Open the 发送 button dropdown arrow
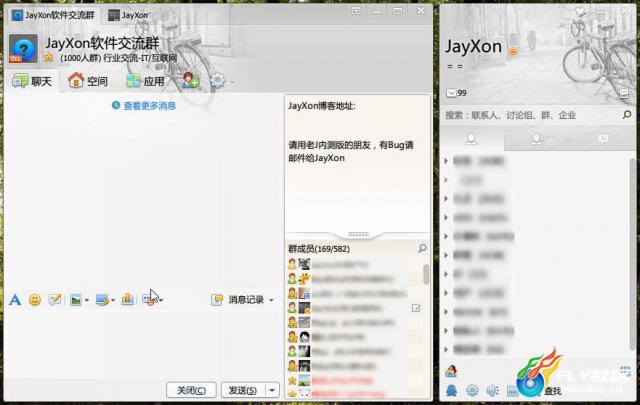The width and height of the screenshot is (640, 405). [272, 390]
